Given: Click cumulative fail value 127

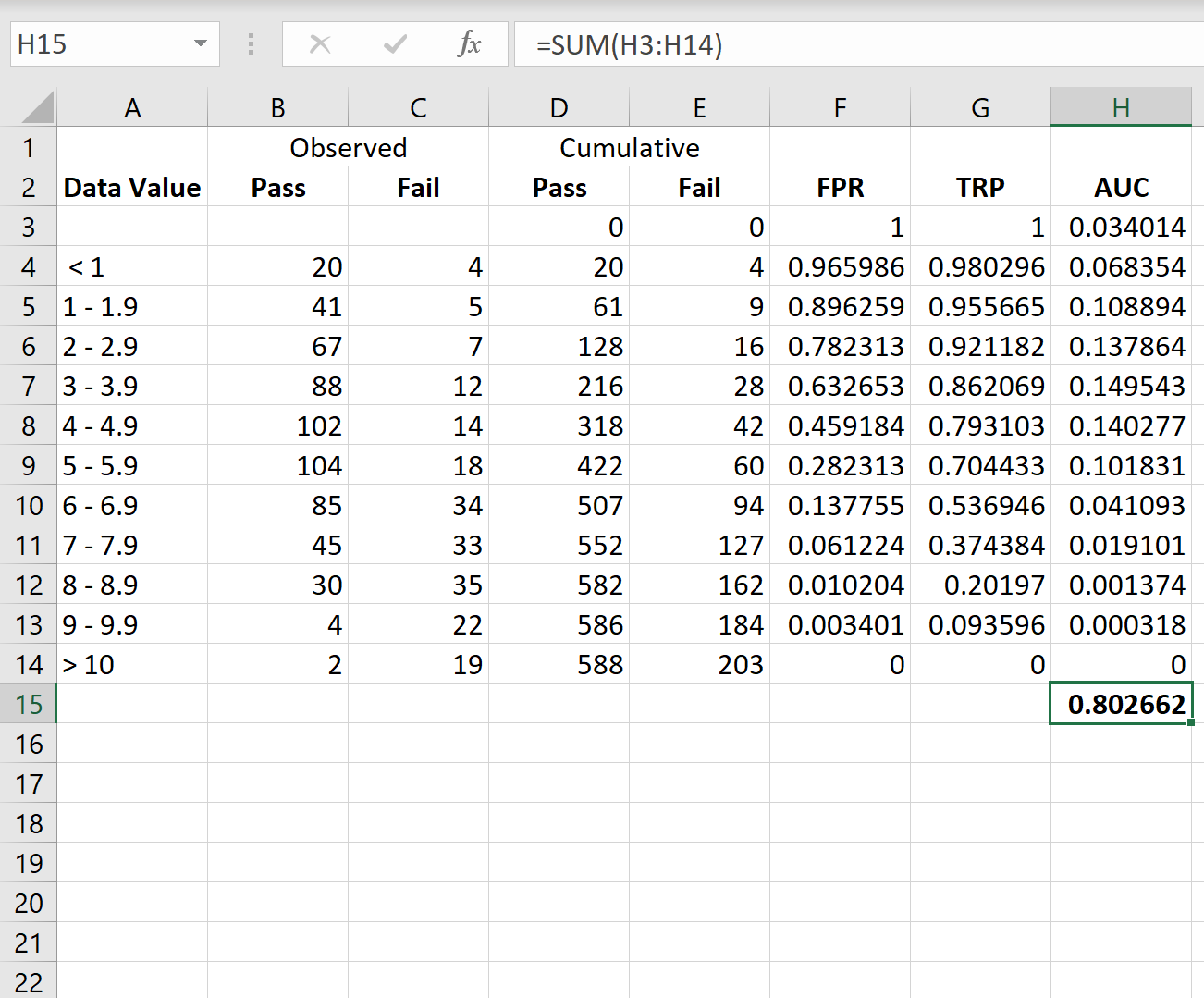Looking at the screenshot, I should (x=699, y=545).
